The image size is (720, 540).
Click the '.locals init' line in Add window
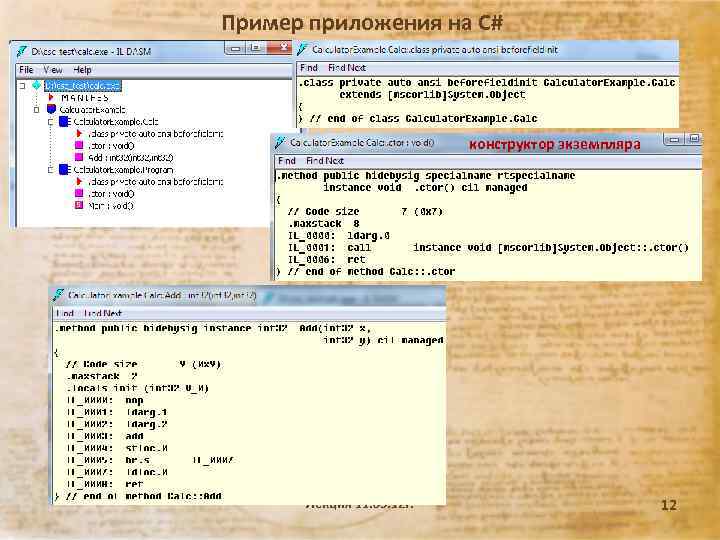pos(137,388)
